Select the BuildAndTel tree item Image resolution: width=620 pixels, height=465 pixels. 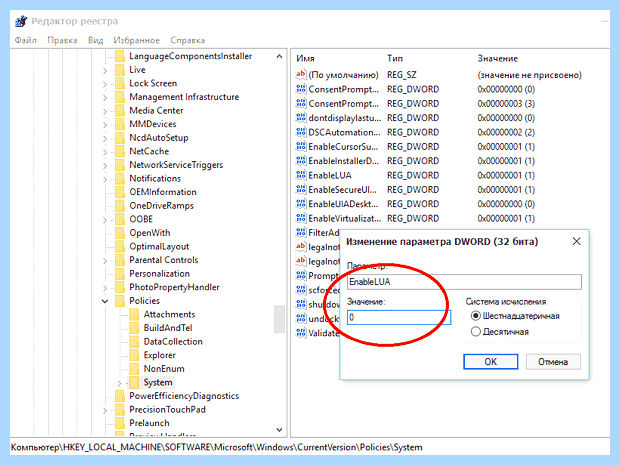(x=168, y=328)
